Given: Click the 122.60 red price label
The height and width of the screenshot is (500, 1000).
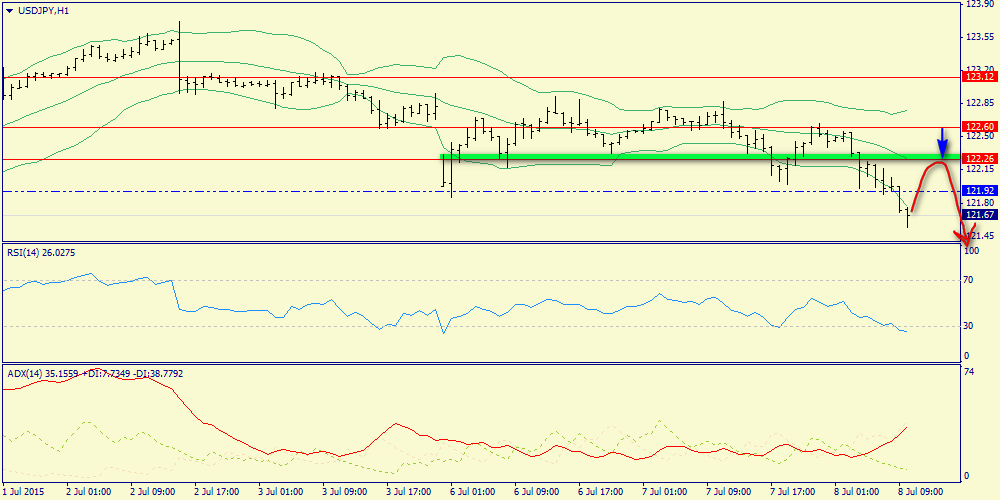Looking at the screenshot, I should (976, 127).
